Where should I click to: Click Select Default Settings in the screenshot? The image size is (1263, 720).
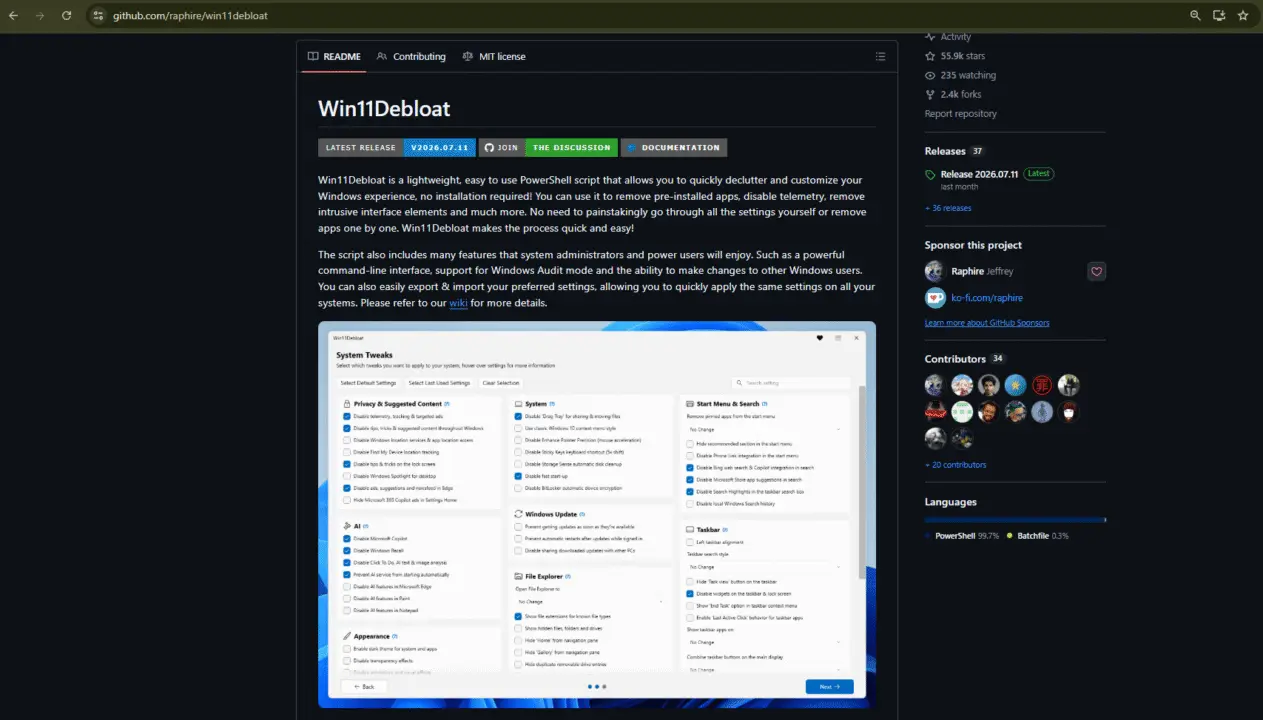(369, 383)
